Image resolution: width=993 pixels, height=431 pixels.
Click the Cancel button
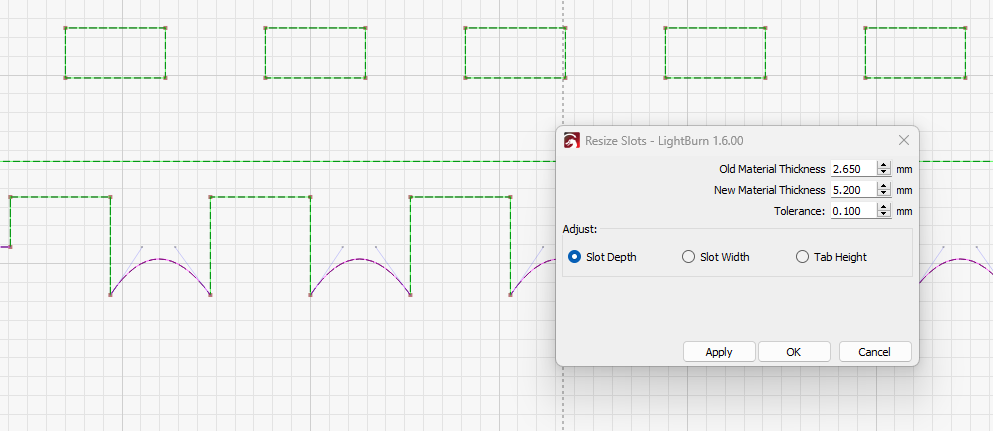(875, 352)
